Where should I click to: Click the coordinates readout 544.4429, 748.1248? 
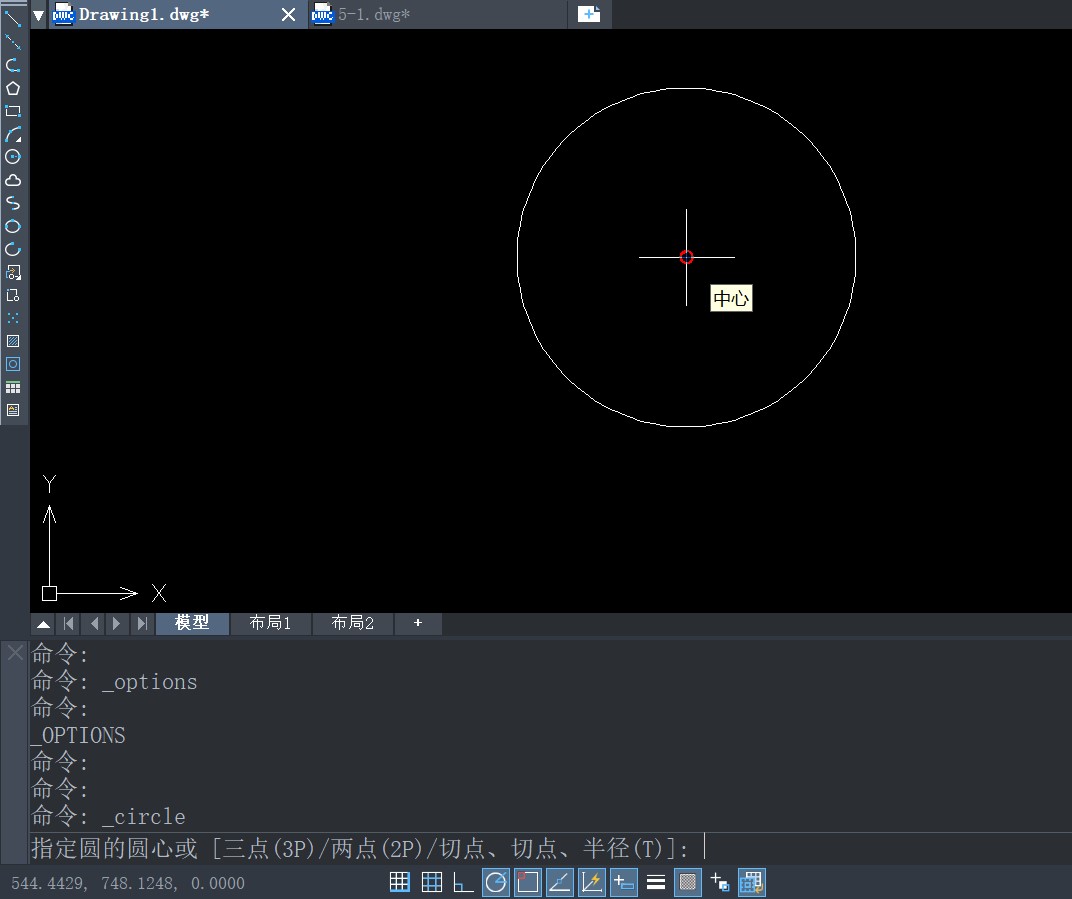pyautogui.click(x=128, y=883)
